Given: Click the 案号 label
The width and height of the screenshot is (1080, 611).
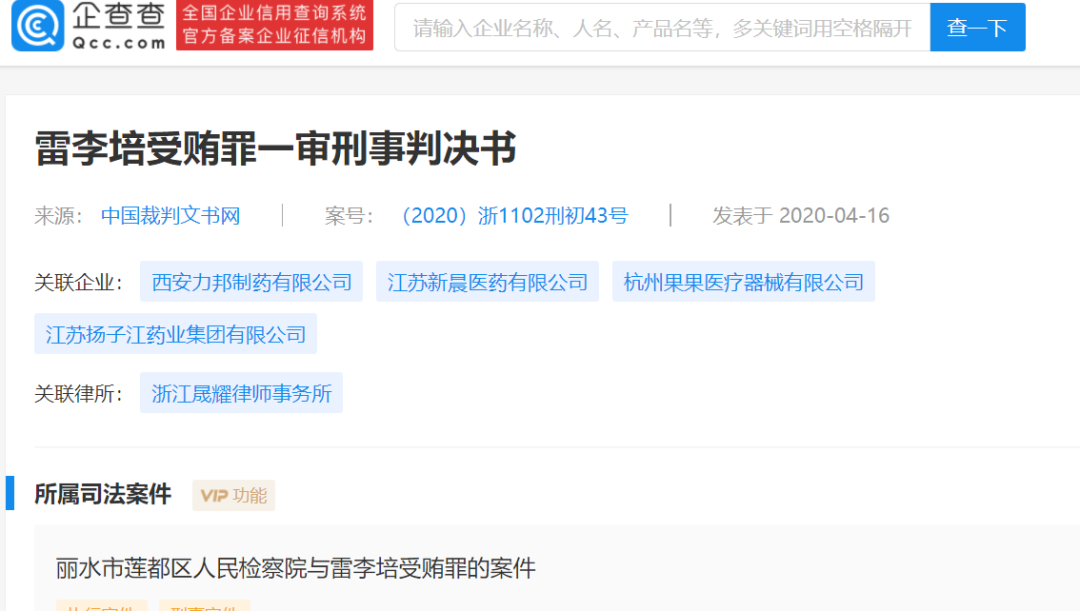Looking at the screenshot, I should click(349, 216).
